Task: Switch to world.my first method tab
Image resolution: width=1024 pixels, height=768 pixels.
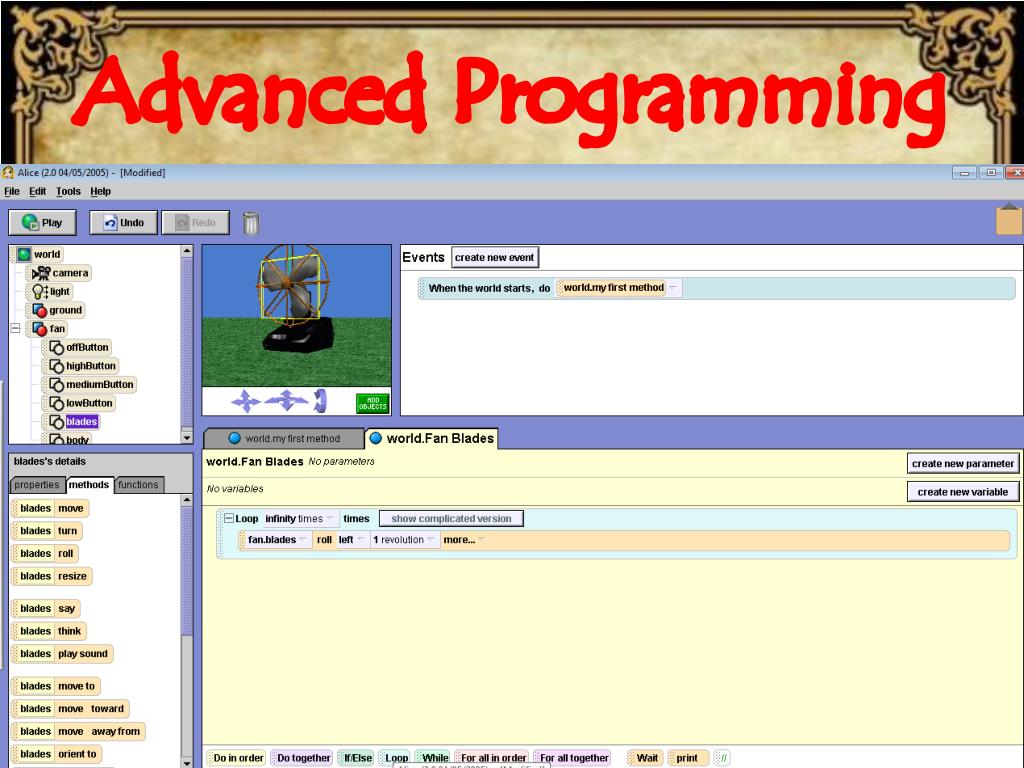Action: (x=285, y=439)
